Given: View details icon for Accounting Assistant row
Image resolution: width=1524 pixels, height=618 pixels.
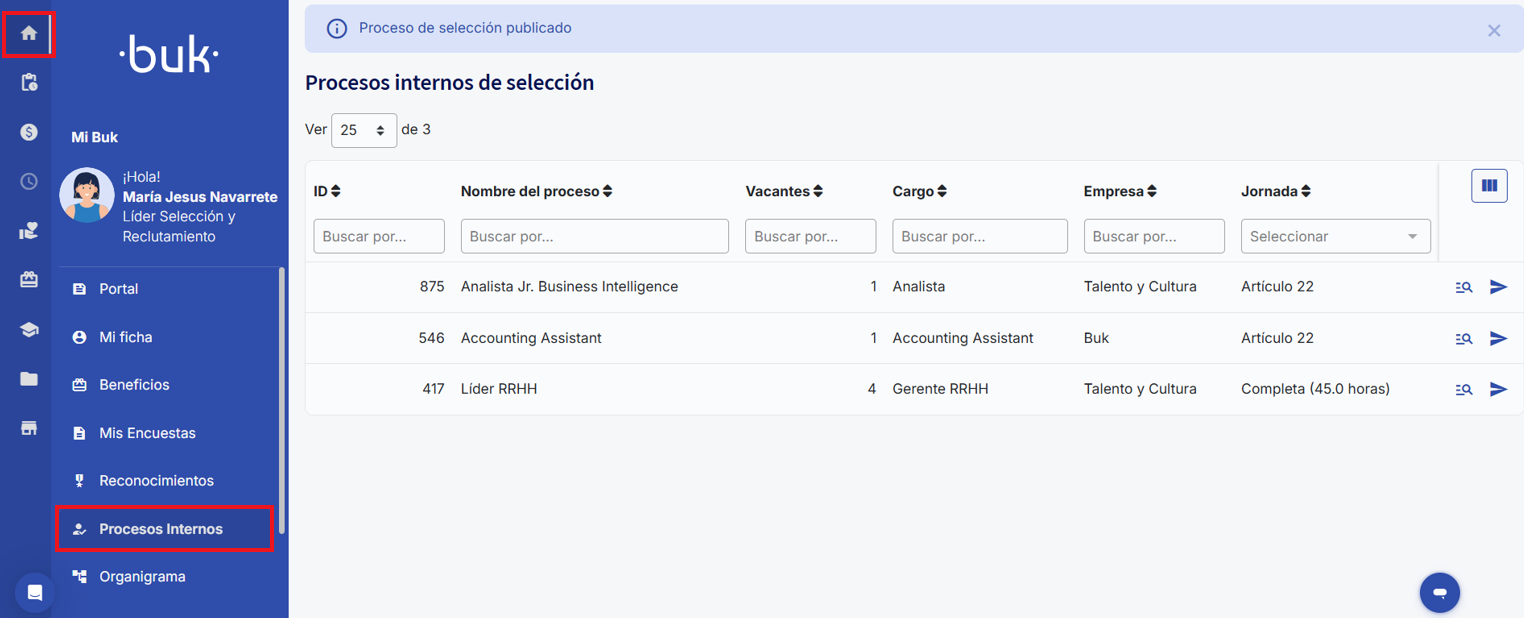Looking at the screenshot, I should 1464,339.
